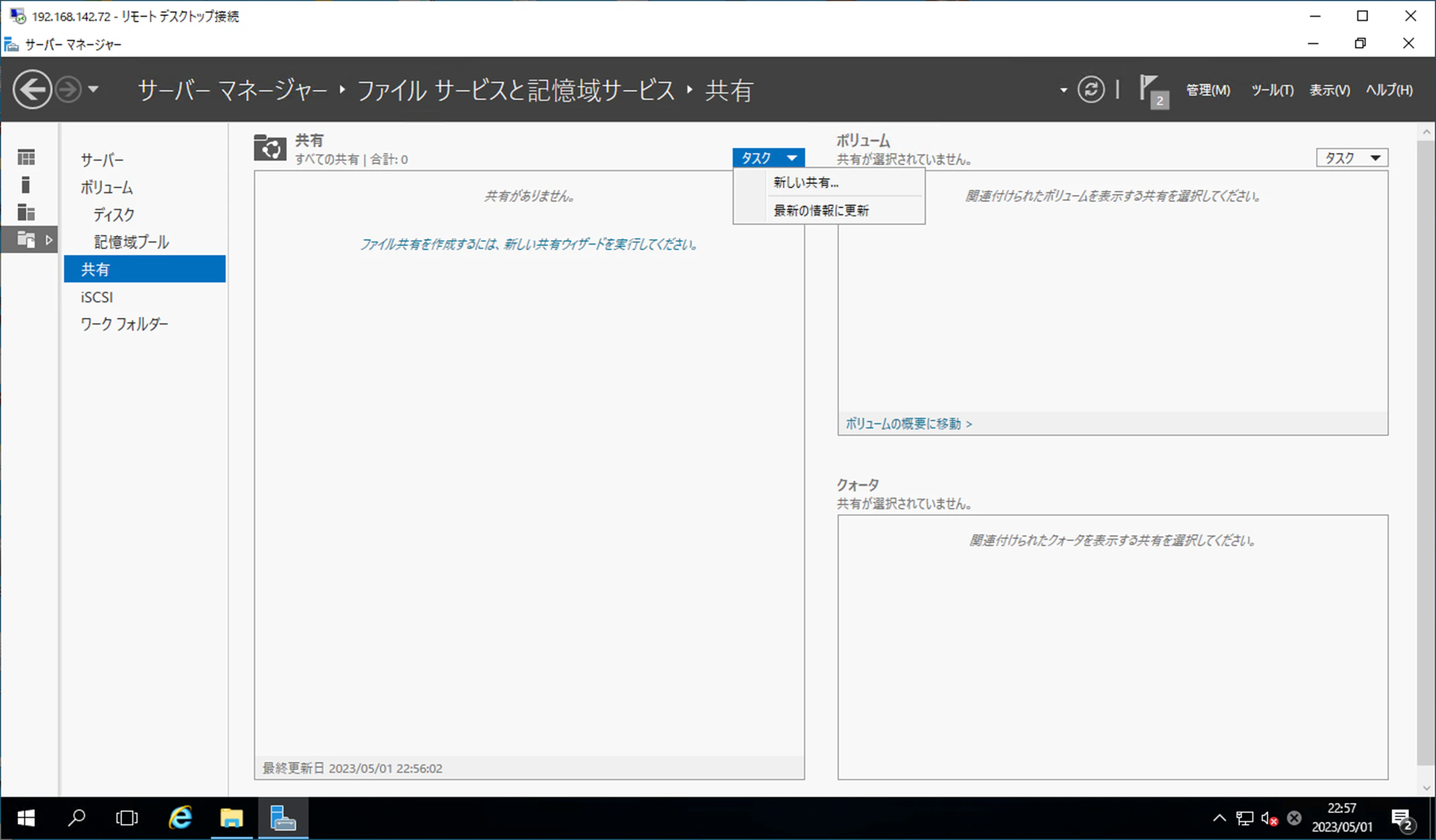Expand the sidebar flyout arrow
This screenshot has width=1436, height=840.
click(x=49, y=239)
